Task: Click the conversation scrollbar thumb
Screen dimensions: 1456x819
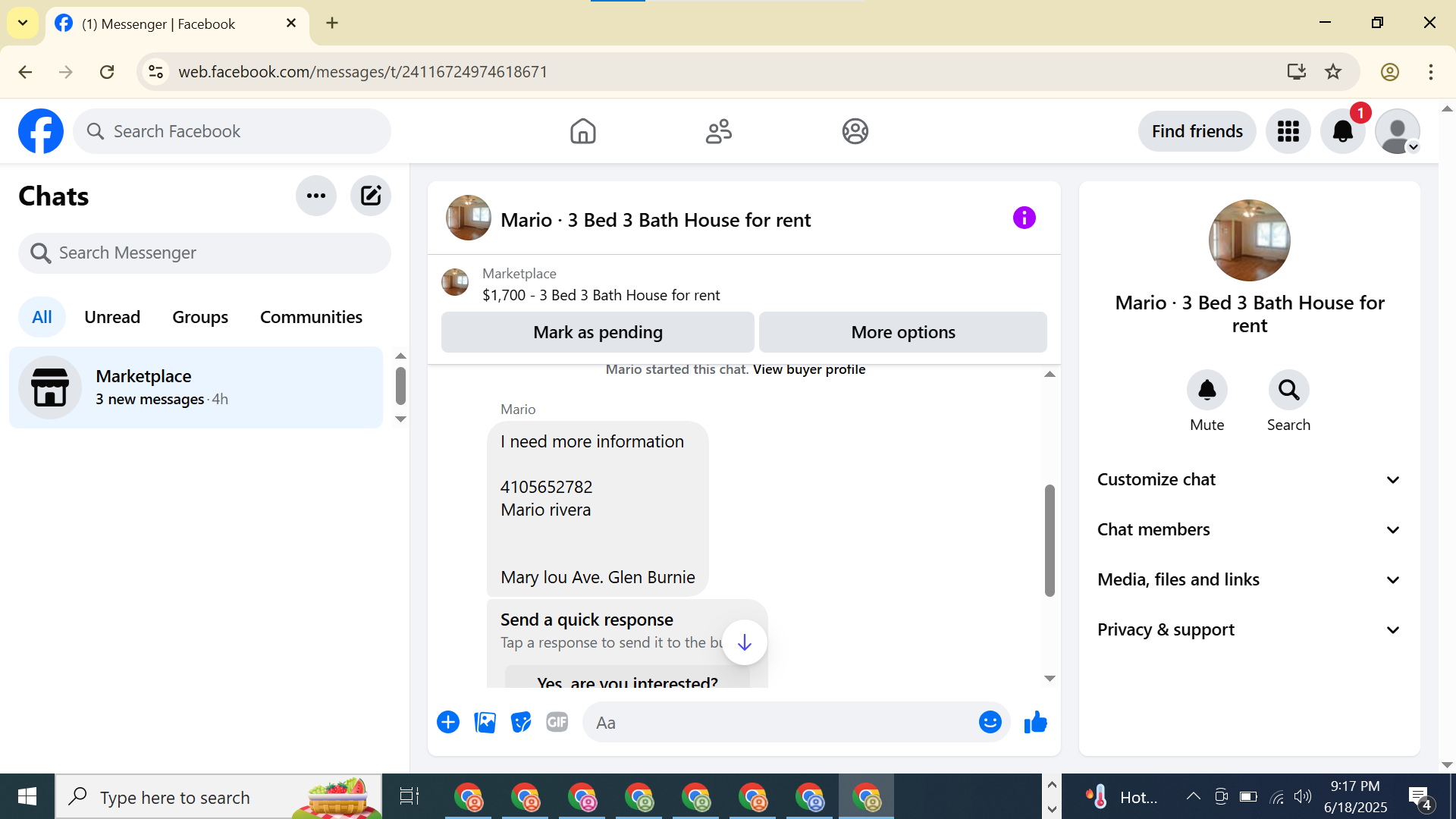Action: coord(1050,540)
